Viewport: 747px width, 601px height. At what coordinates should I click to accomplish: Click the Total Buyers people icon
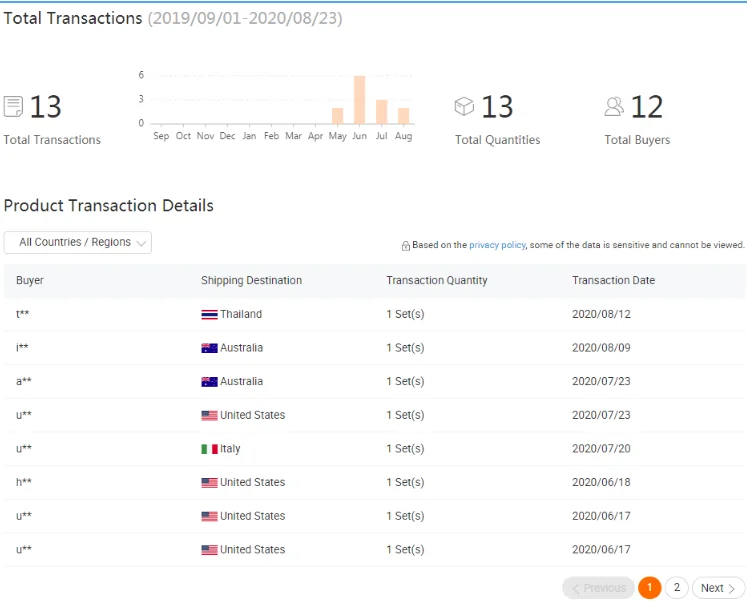[614, 106]
